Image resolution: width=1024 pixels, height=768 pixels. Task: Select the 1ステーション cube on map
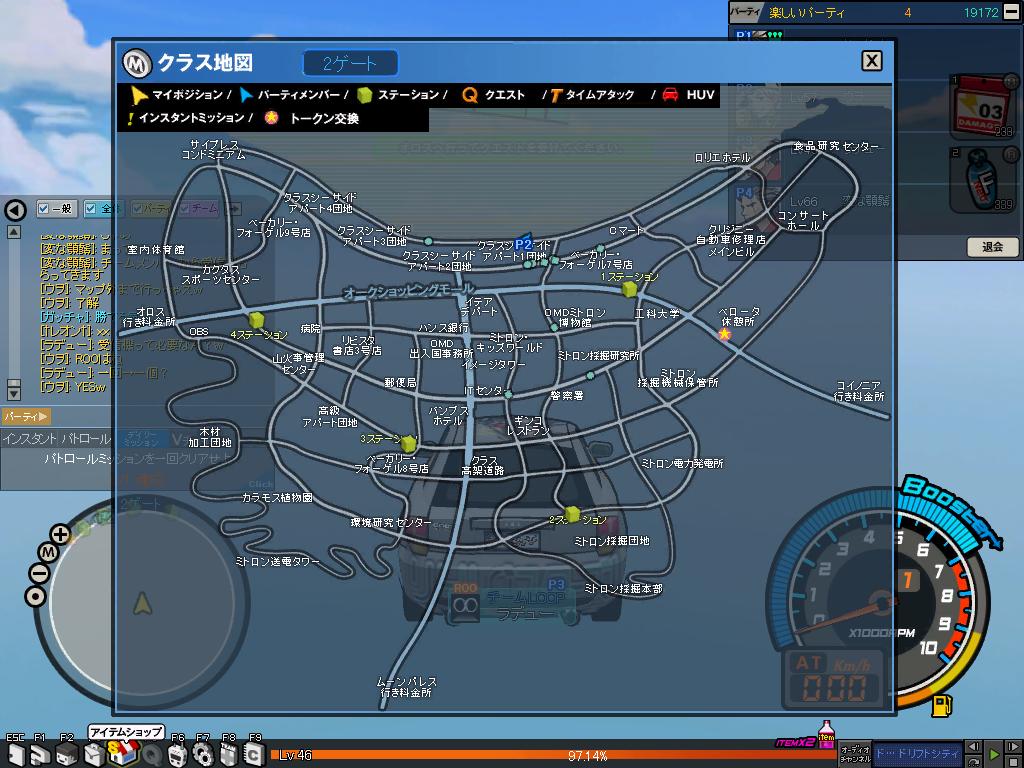(x=630, y=288)
